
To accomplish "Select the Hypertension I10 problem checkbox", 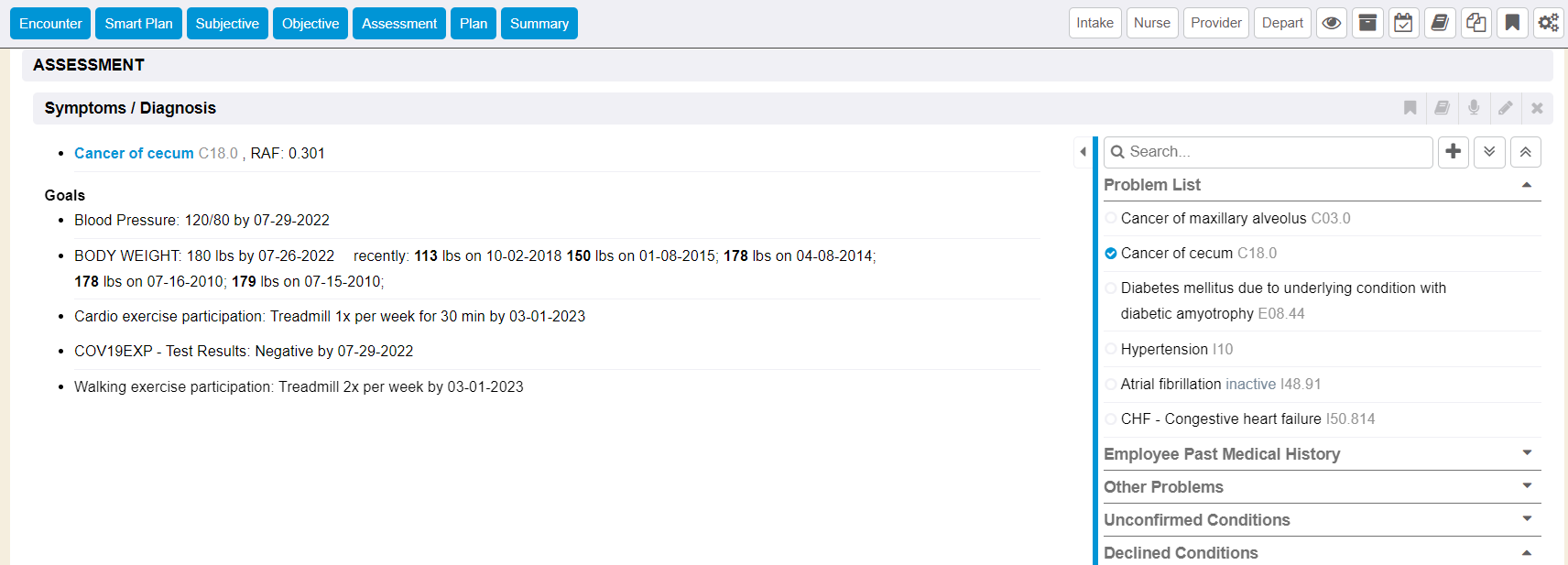I will pos(1111,349).
